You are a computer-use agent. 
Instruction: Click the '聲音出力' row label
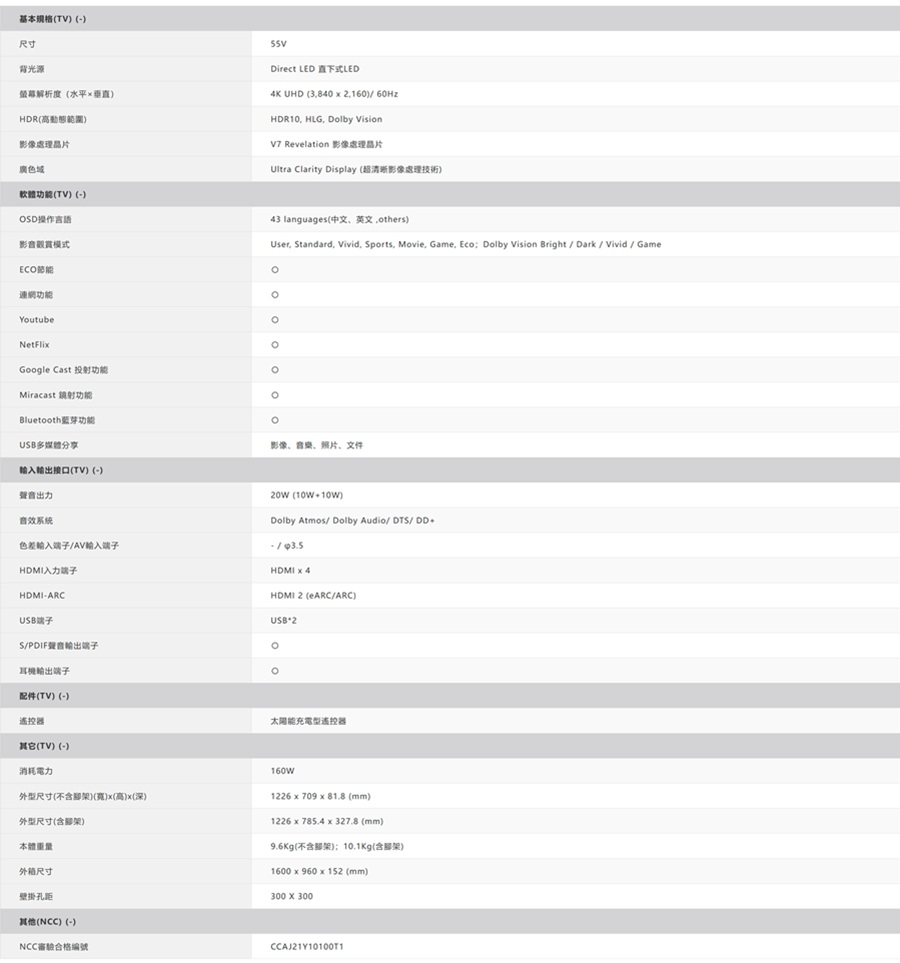click(x=36, y=495)
